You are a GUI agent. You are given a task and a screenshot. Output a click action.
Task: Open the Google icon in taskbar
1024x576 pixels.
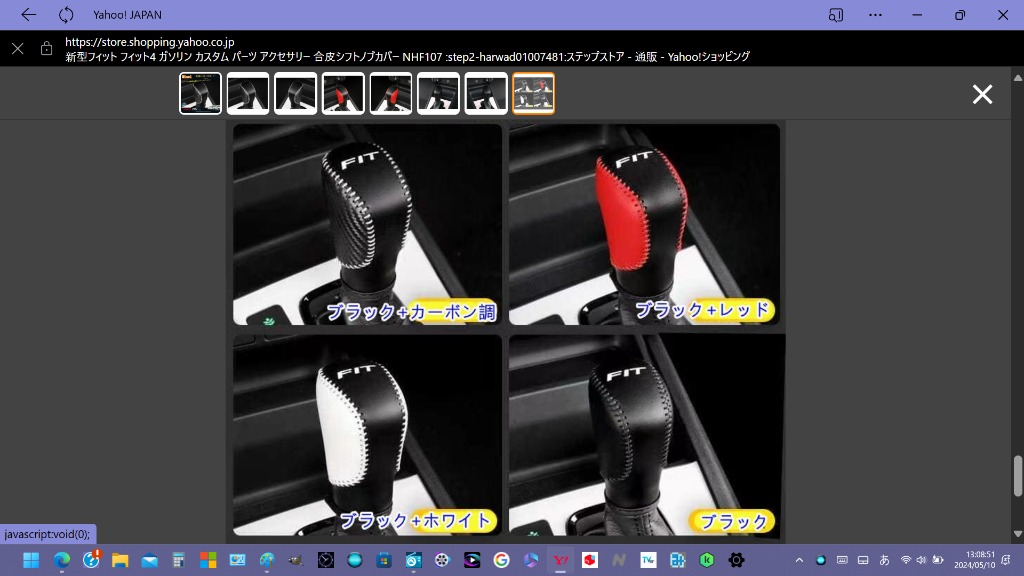(501, 560)
